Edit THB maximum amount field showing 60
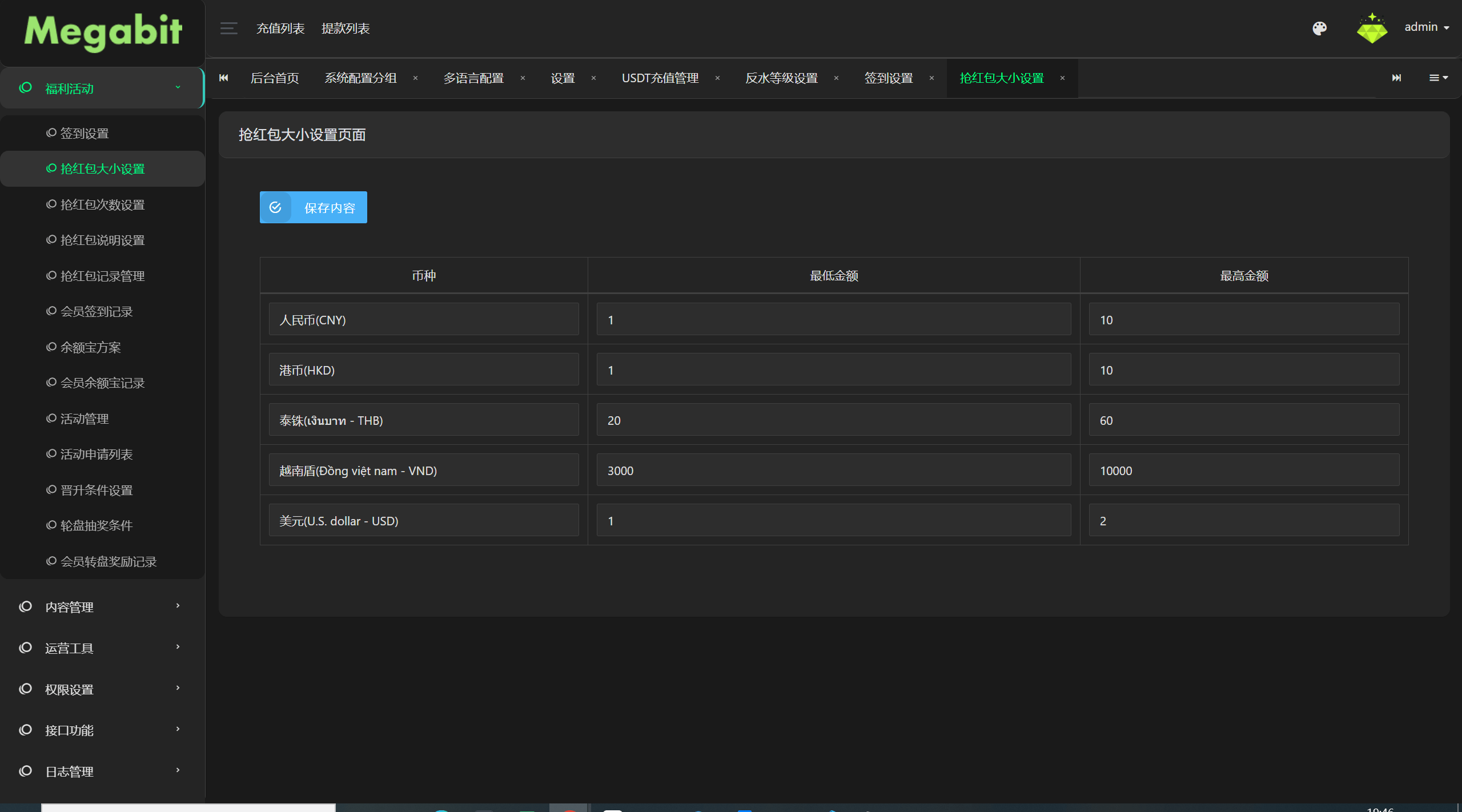This screenshot has height=812, width=1462. [1244, 420]
